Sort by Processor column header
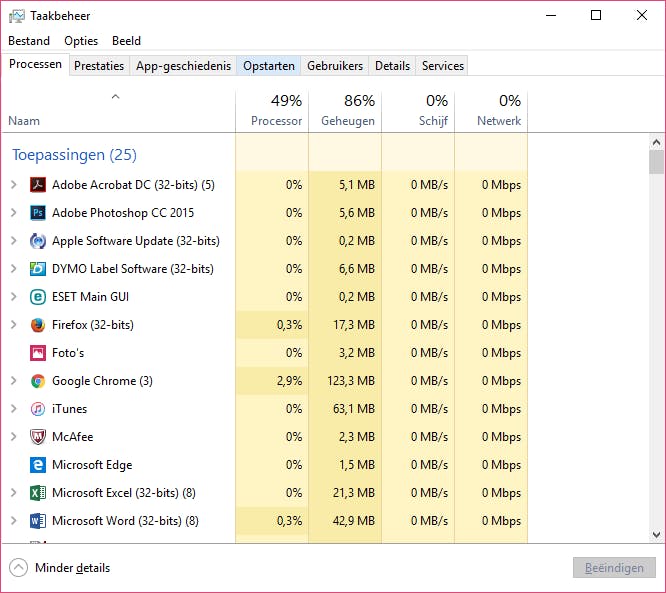 (x=272, y=111)
